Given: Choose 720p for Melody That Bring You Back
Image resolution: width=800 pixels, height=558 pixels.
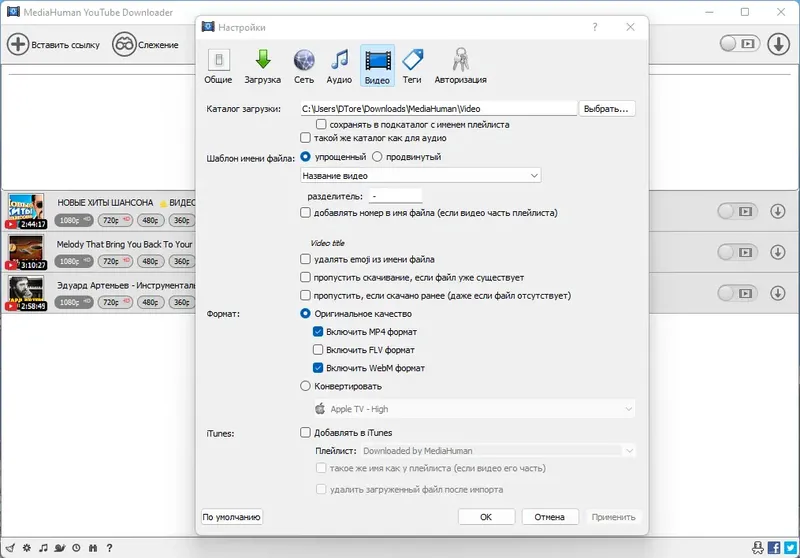Looking at the screenshot, I should tap(115, 261).
